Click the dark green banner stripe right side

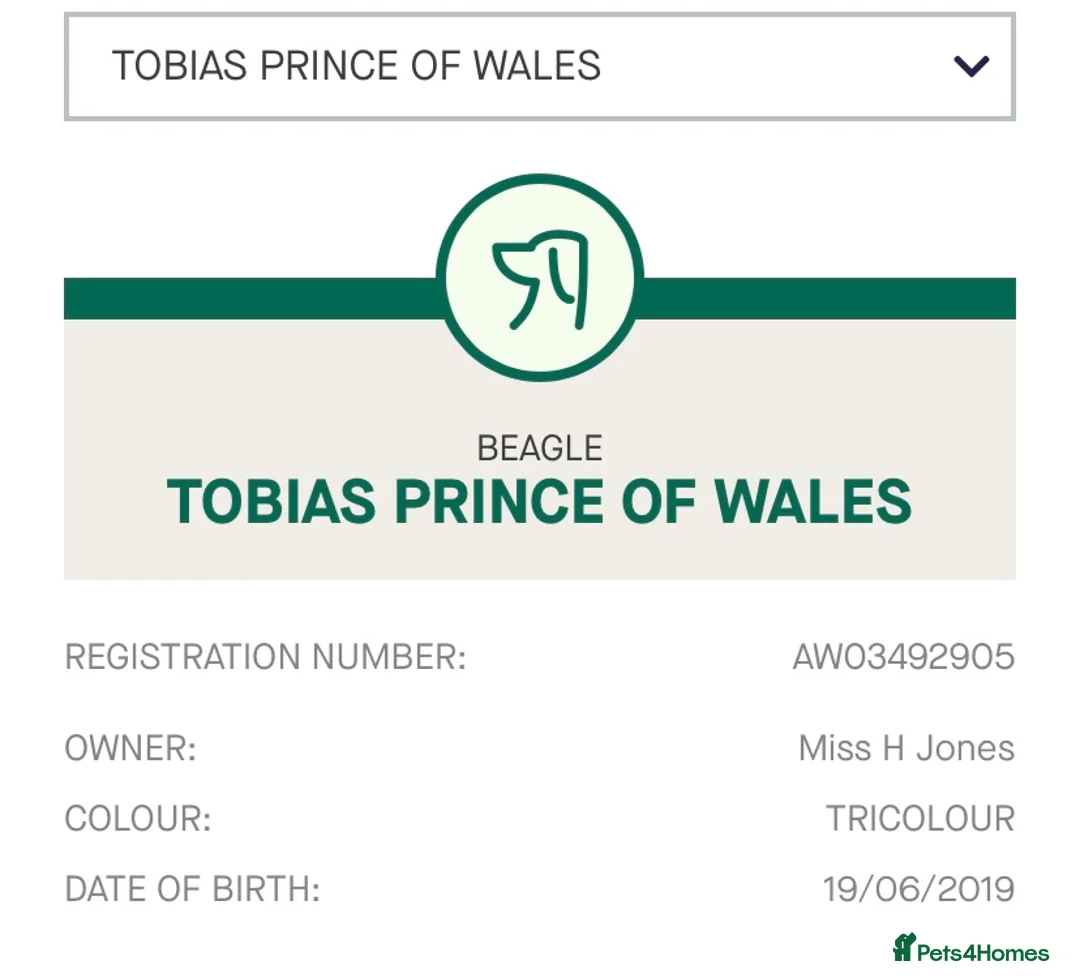tap(830, 299)
